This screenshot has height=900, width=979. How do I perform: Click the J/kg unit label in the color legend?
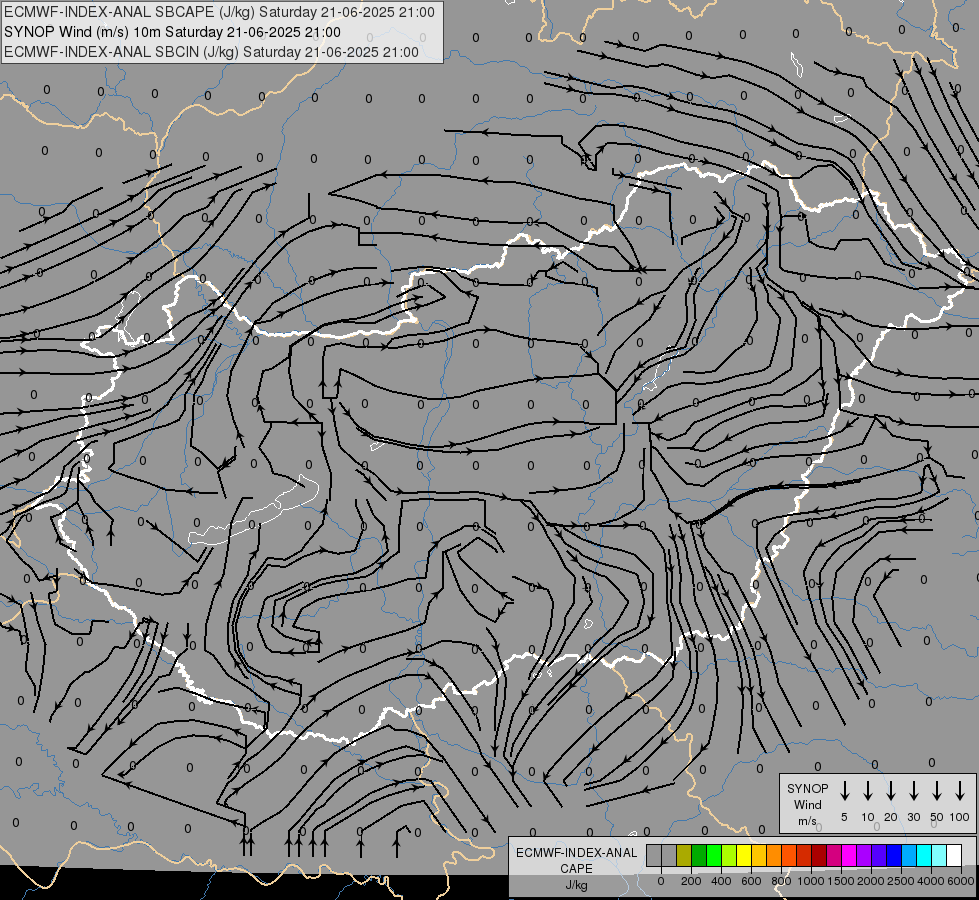576,885
